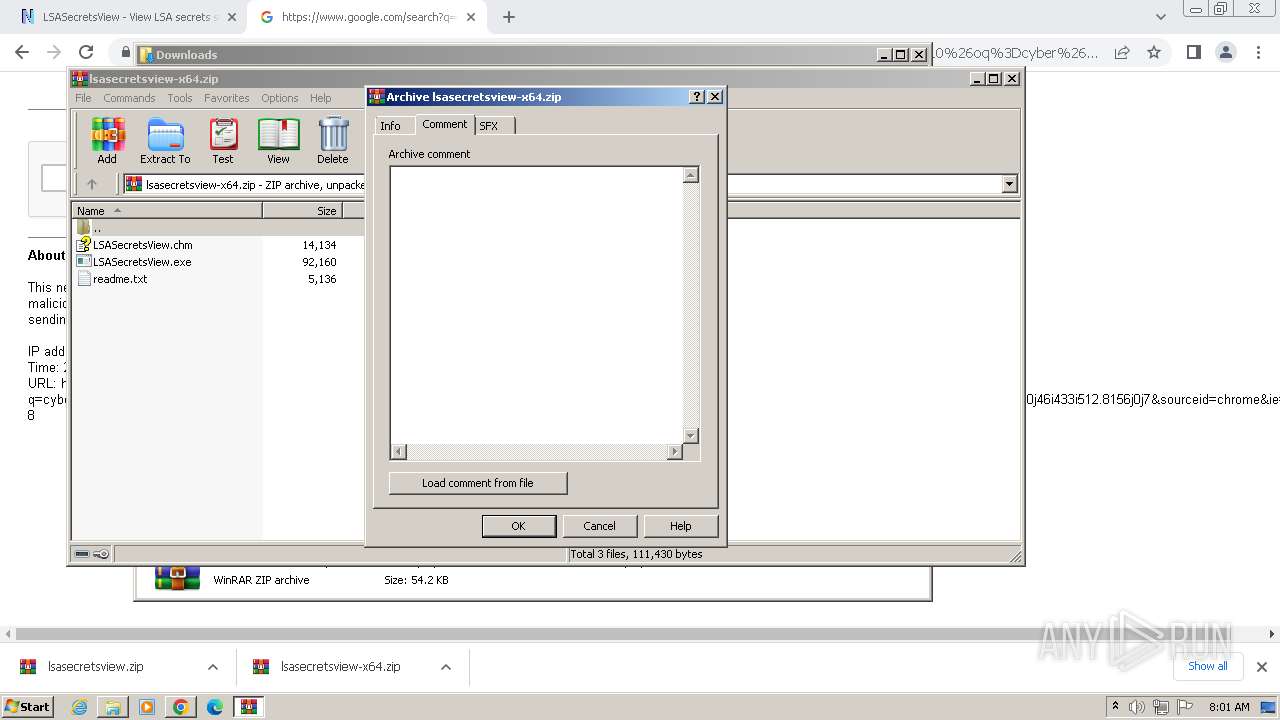Confirm dialog with OK button
1280x720 pixels.
tap(518, 526)
